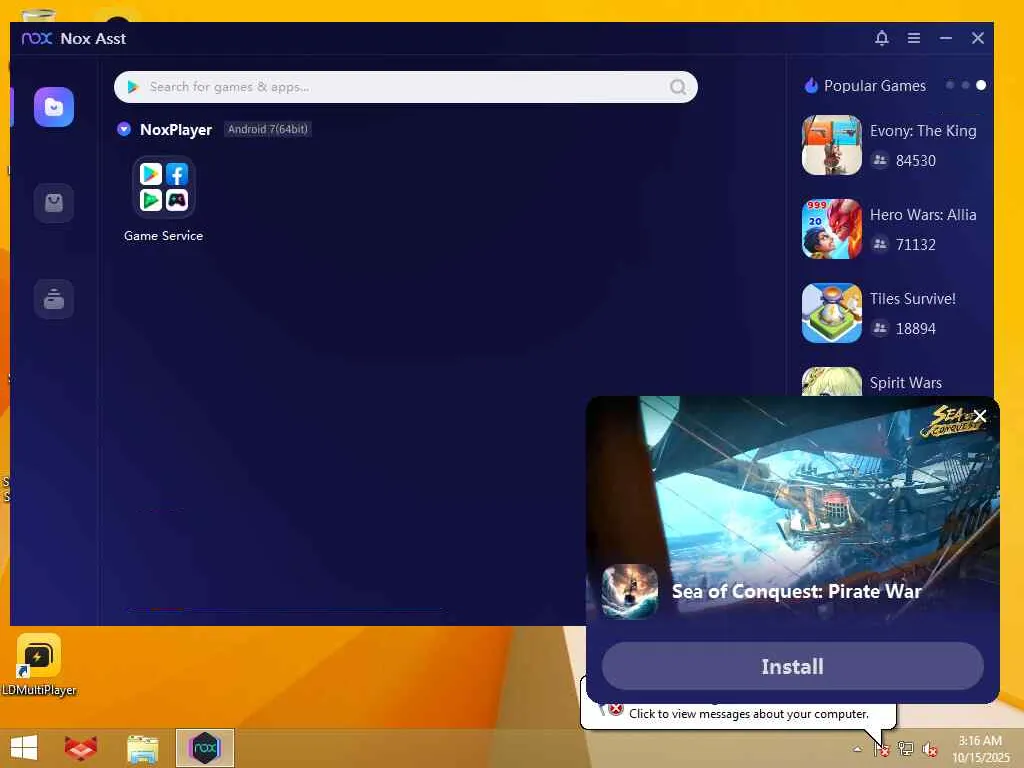
Task: Click the Evony: The King title
Action: coord(923,131)
